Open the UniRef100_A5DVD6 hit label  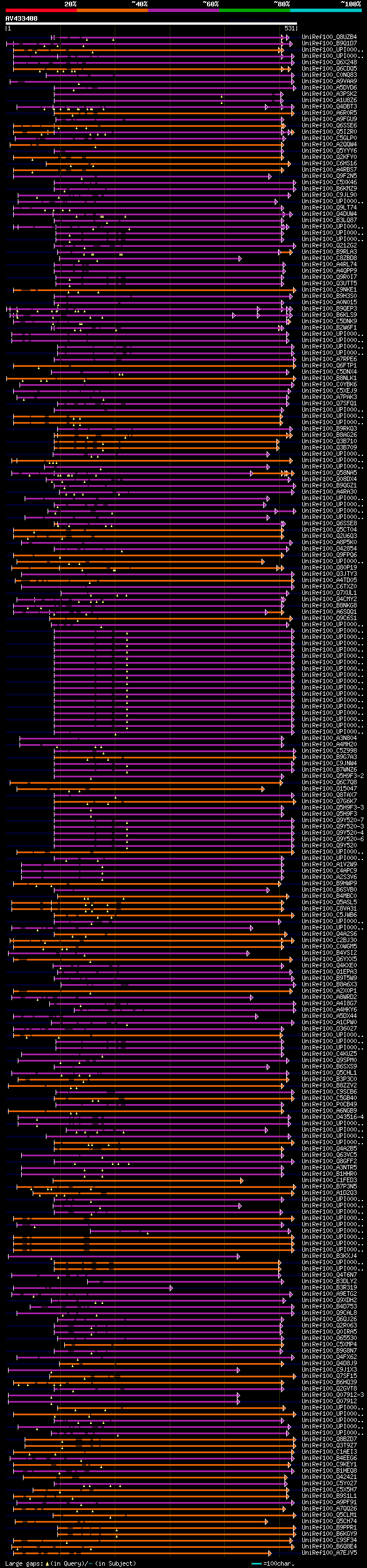pos(329,88)
